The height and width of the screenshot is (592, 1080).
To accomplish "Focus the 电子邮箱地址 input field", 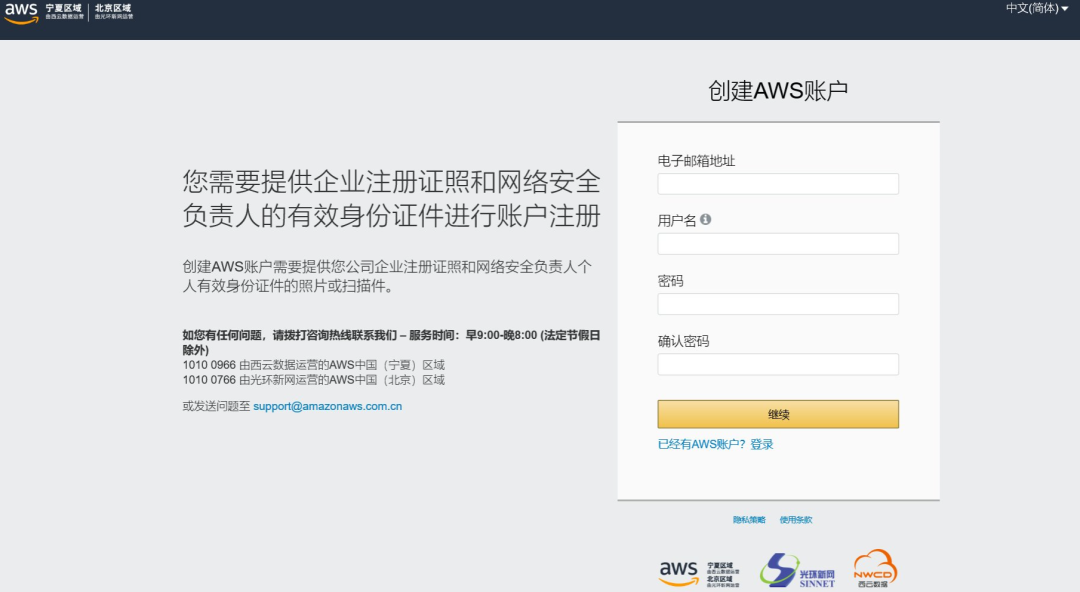I will pyautogui.click(x=778, y=184).
